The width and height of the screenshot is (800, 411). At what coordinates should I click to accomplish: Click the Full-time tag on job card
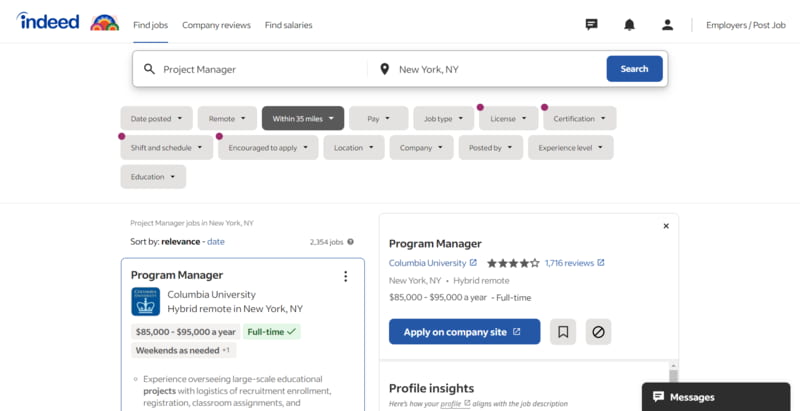[x=271, y=332]
